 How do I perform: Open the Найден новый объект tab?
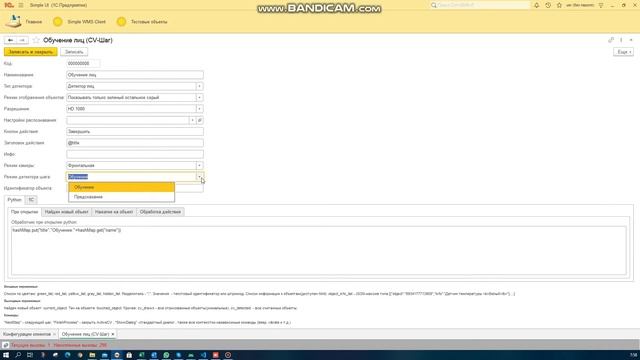point(67,212)
